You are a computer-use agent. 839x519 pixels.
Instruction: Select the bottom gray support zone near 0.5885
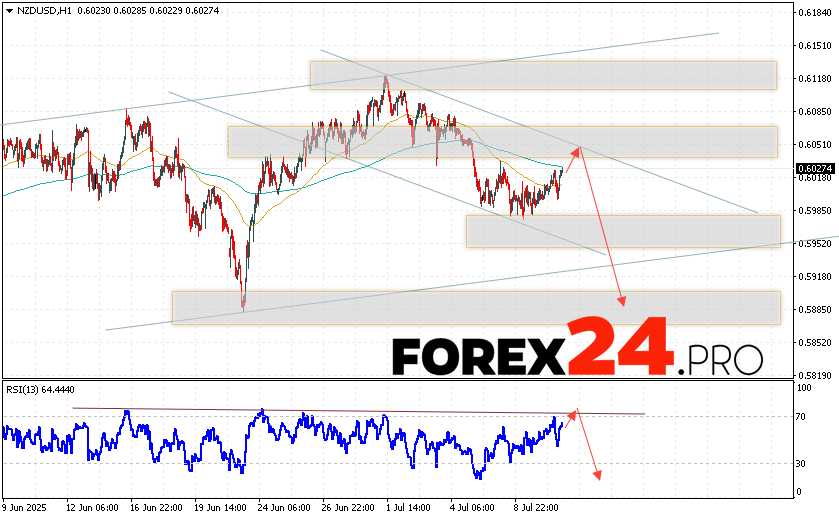(475, 307)
